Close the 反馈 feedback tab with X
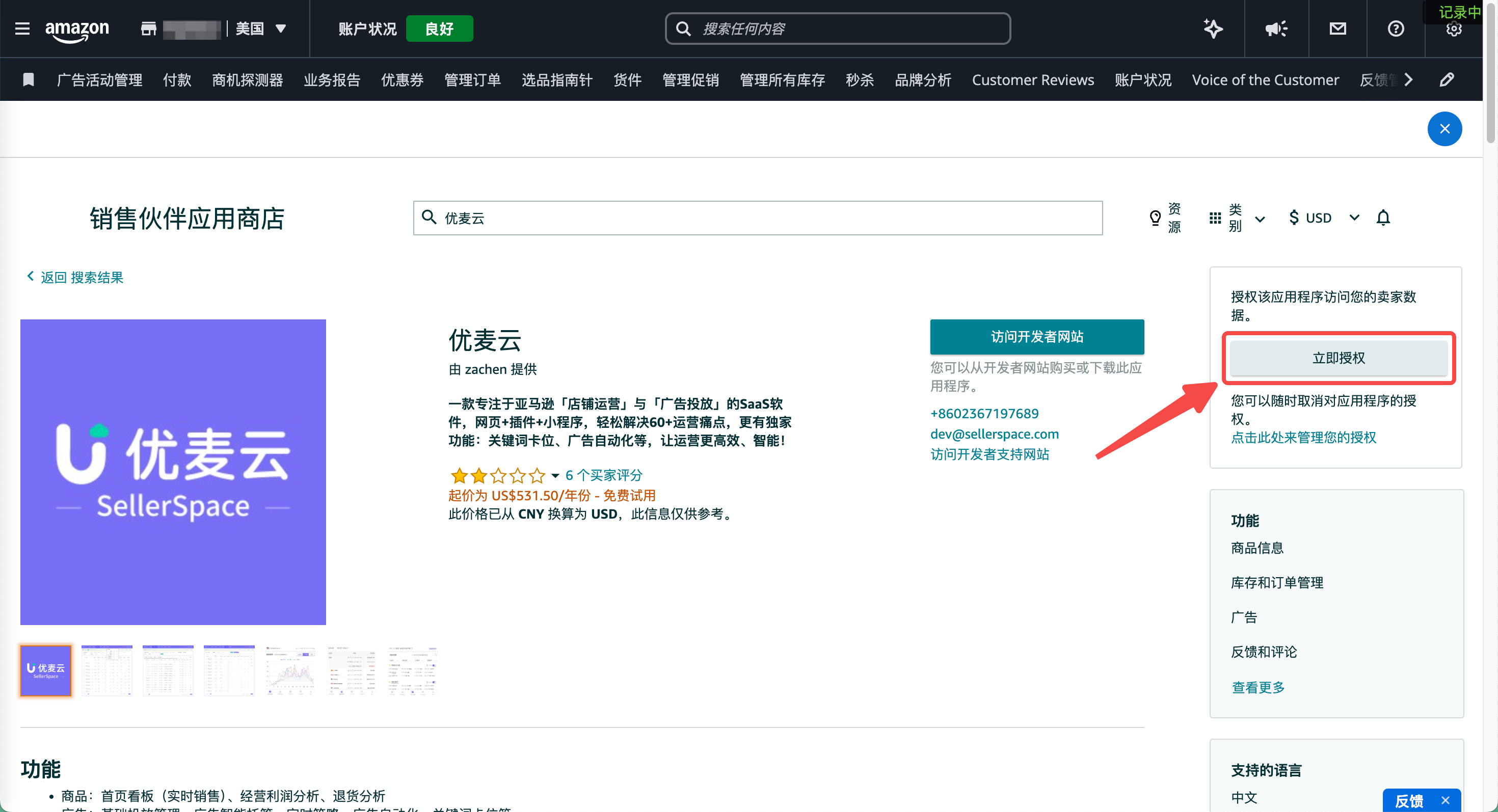The width and height of the screenshot is (1498, 812). (1445, 800)
